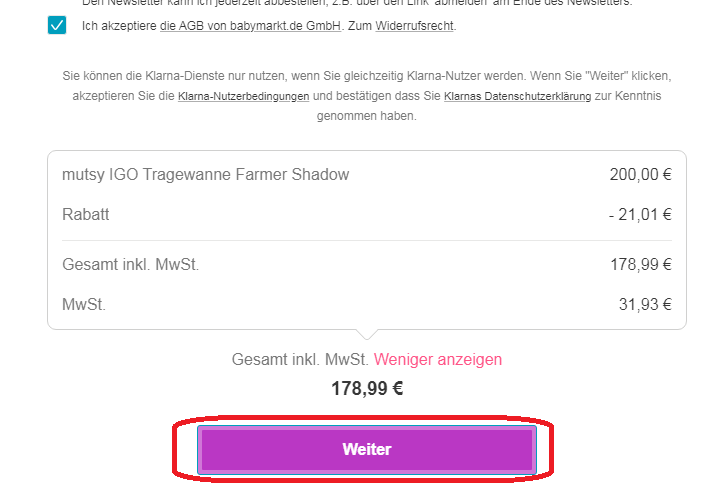The image size is (715, 492).
Task: Open the Widerrufsrecht link
Action: [415, 26]
